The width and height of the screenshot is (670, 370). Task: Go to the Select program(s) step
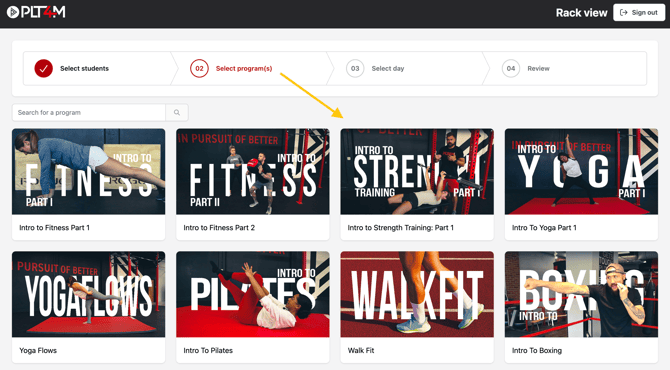(244, 68)
